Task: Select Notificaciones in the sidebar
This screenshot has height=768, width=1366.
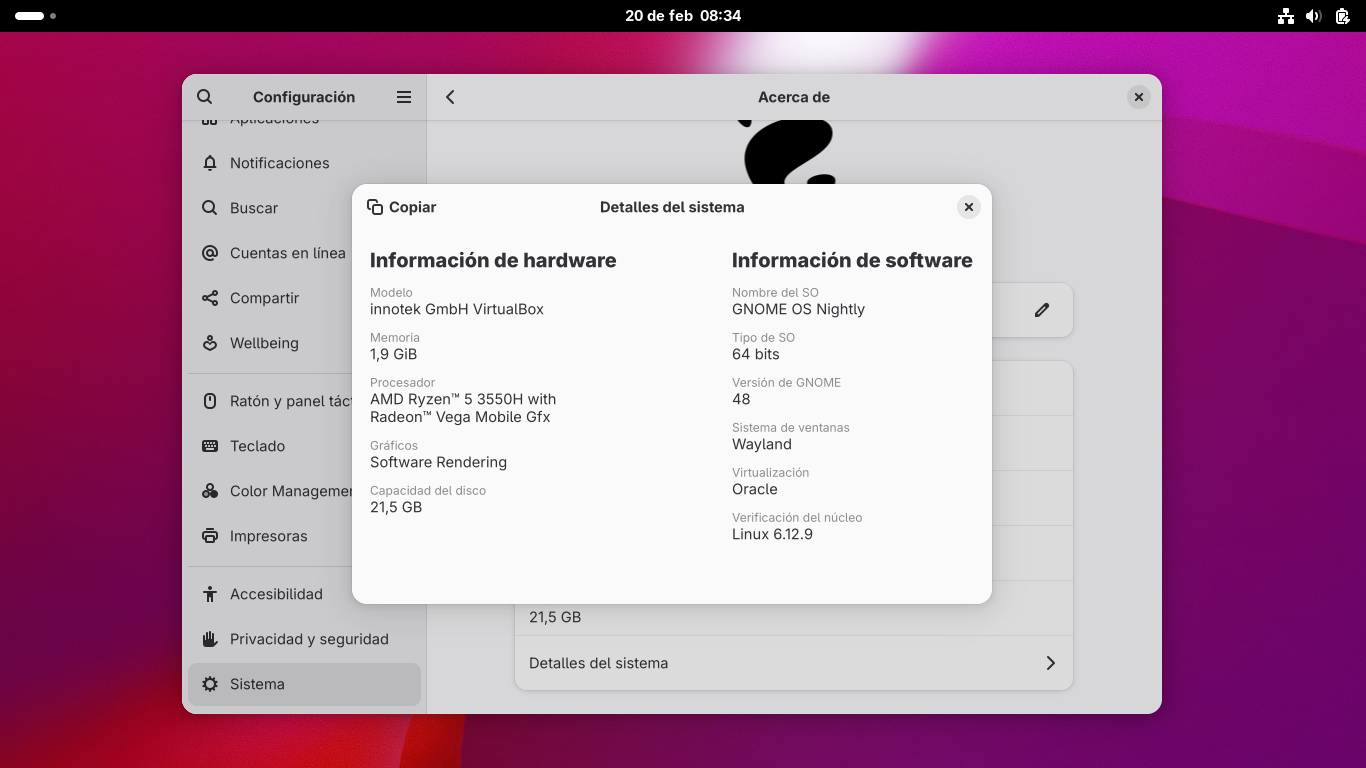Action: click(304, 163)
